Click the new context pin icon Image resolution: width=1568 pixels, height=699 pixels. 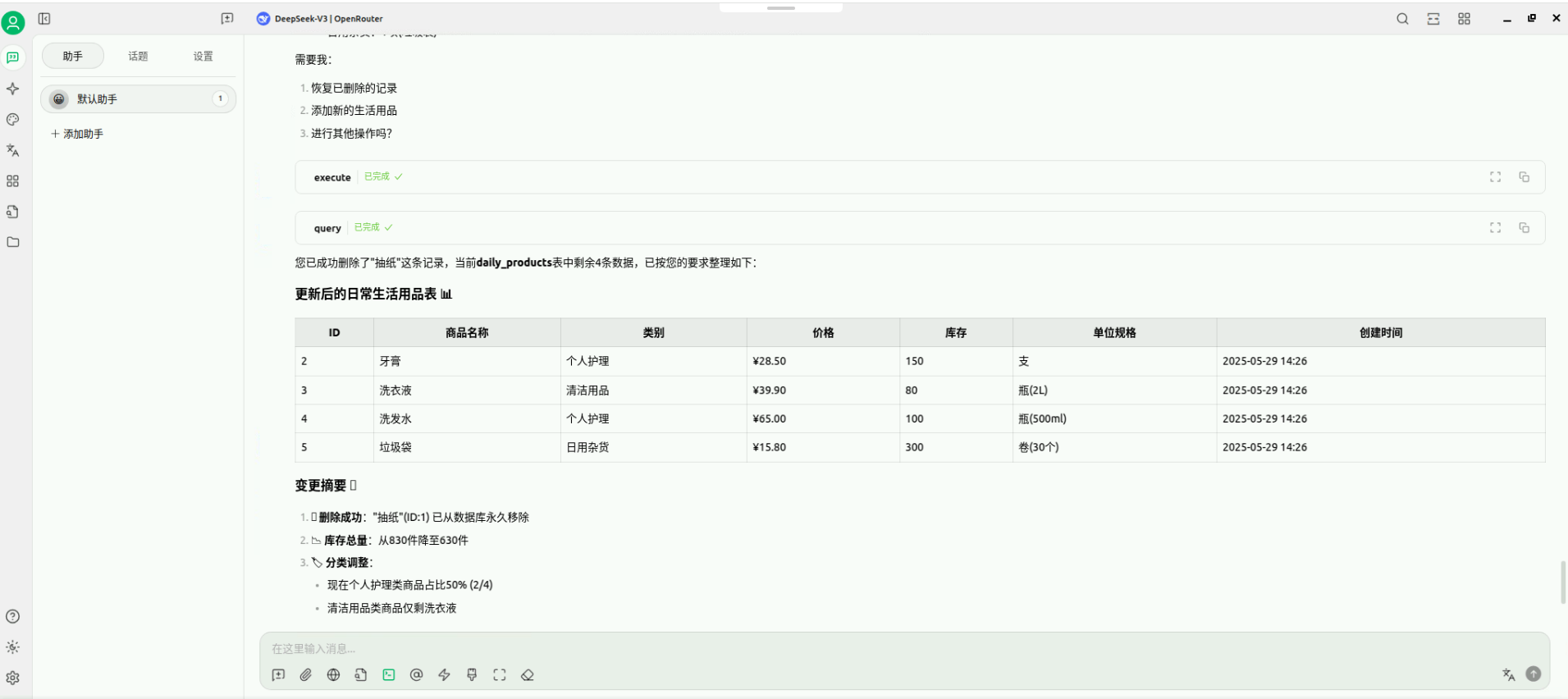472,675
